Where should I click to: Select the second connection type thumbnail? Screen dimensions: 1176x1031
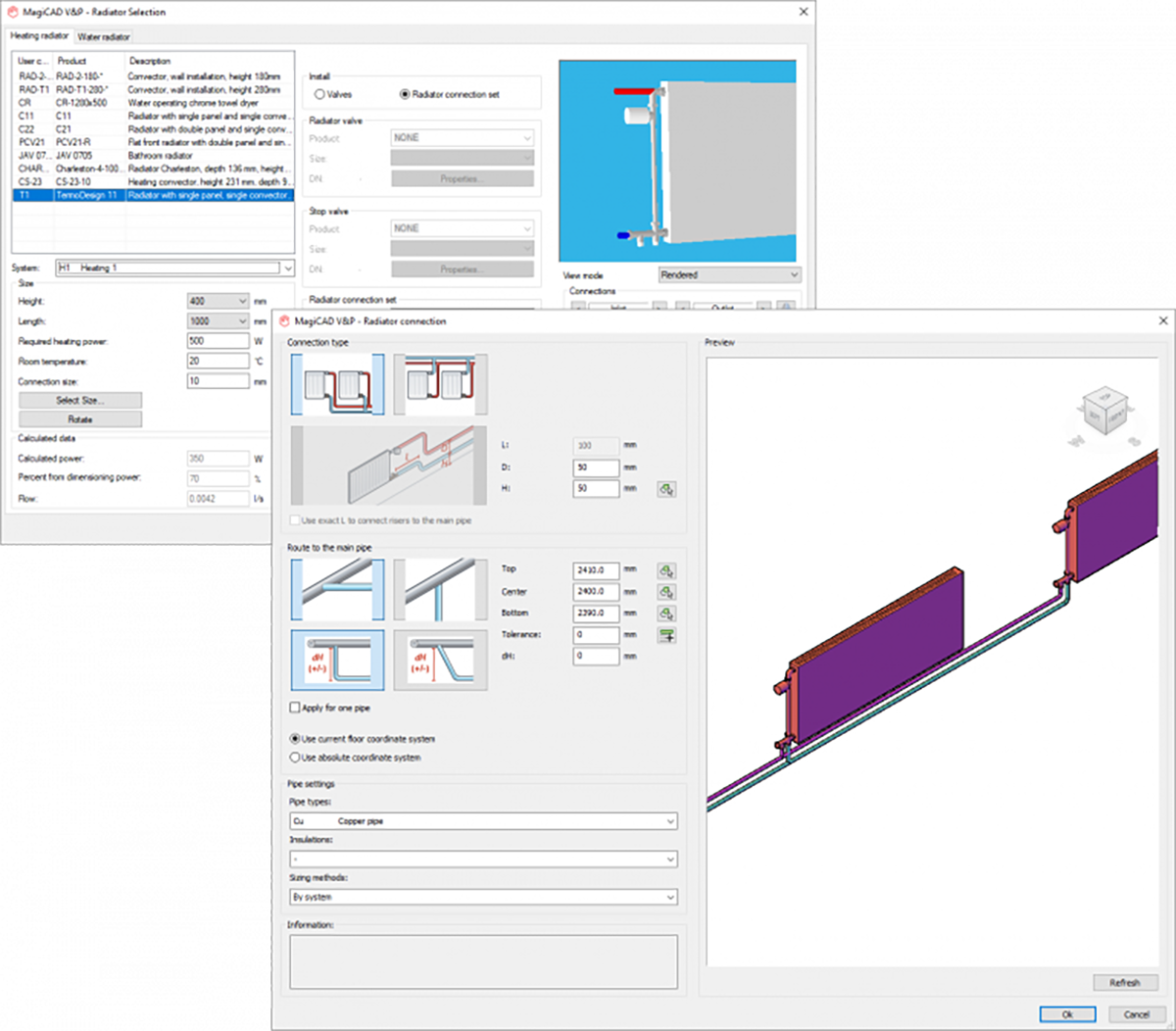(x=440, y=384)
